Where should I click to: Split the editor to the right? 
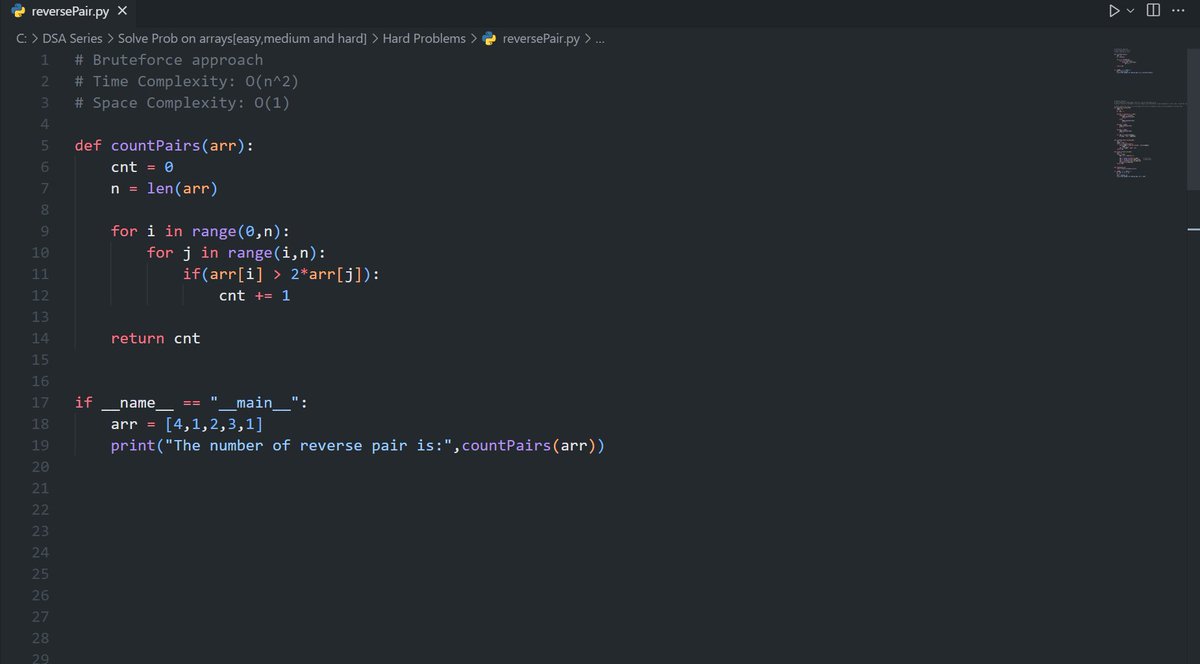click(x=1153, y=12)
